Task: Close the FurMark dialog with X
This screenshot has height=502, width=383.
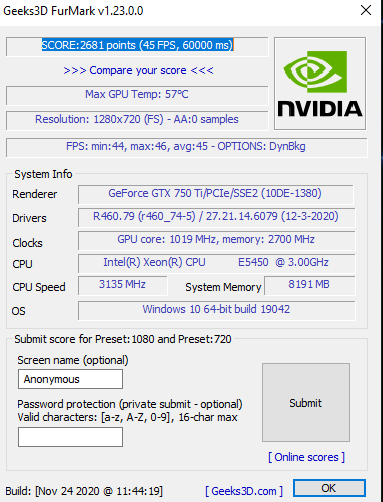Action: 366,10
